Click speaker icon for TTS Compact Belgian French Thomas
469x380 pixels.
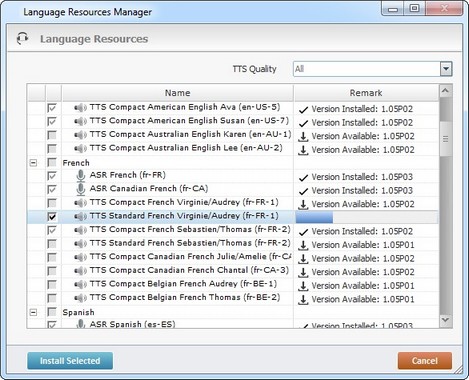point(80,298)
